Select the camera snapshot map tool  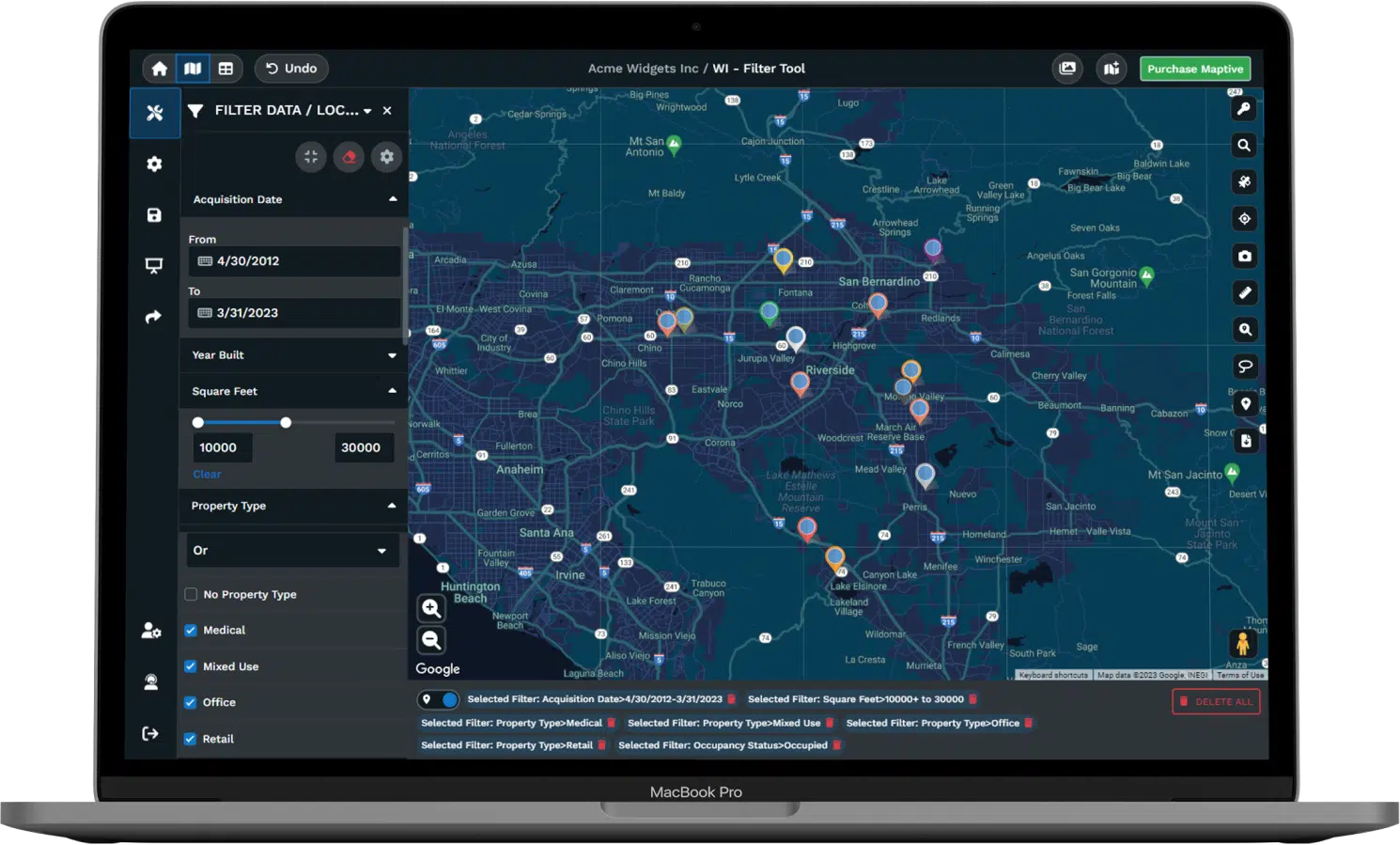[x=1244, y=256]
